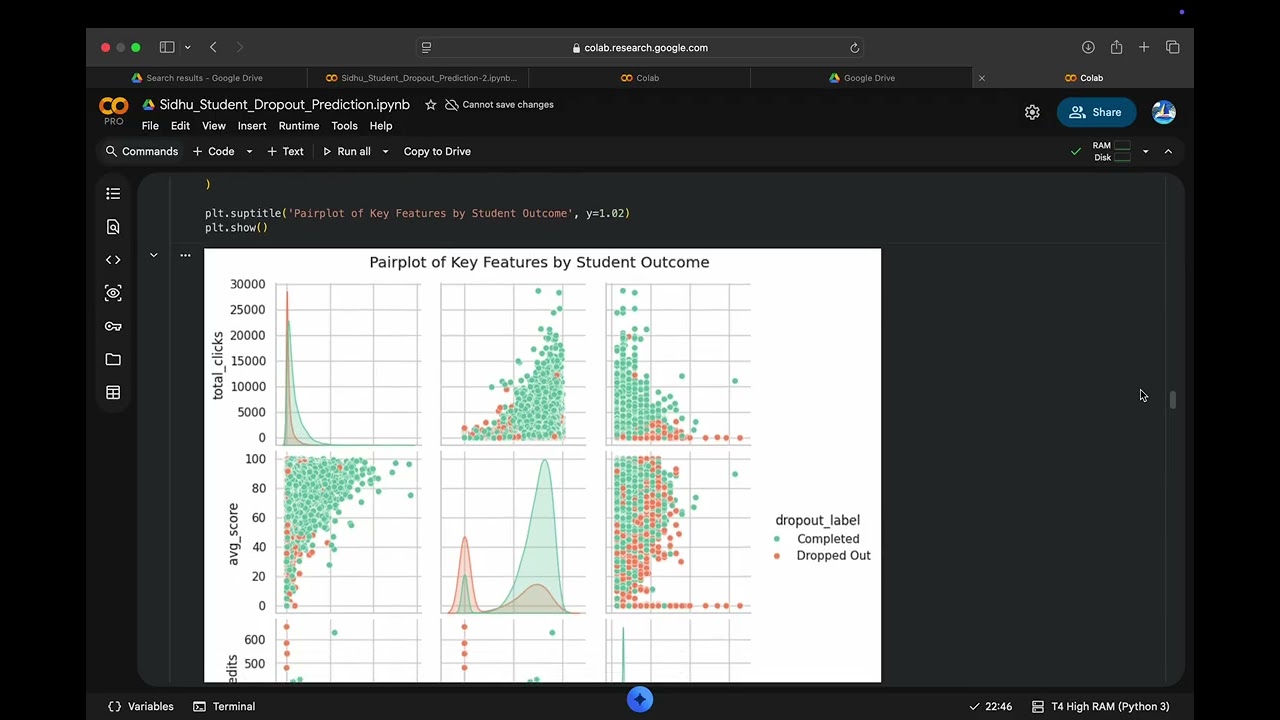Switch to the Search results - Google Drive tab
Viewport: 1280px width, 720px height.
[x=197, y=78]
